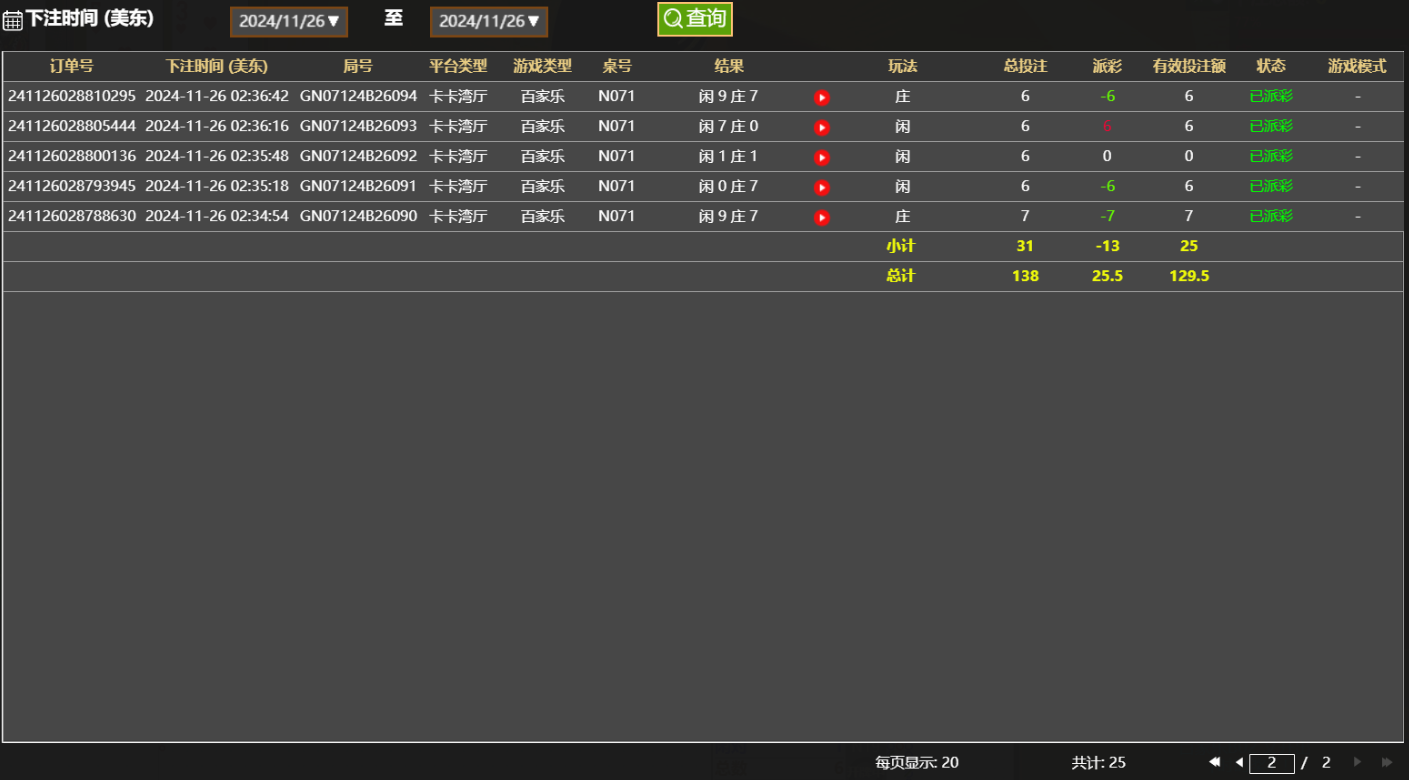This screenshot has height=780, width=1409.
Task: Click the 游戏模式 column header
Action: (x=1357, y=66)
